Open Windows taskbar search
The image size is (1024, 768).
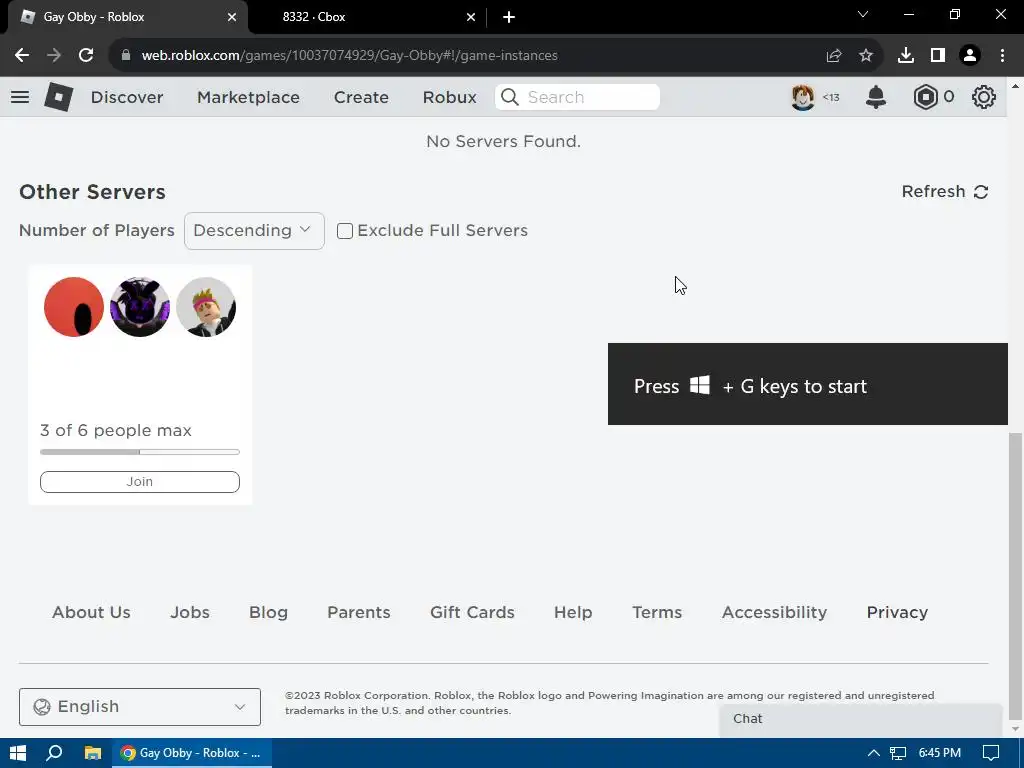54,753
